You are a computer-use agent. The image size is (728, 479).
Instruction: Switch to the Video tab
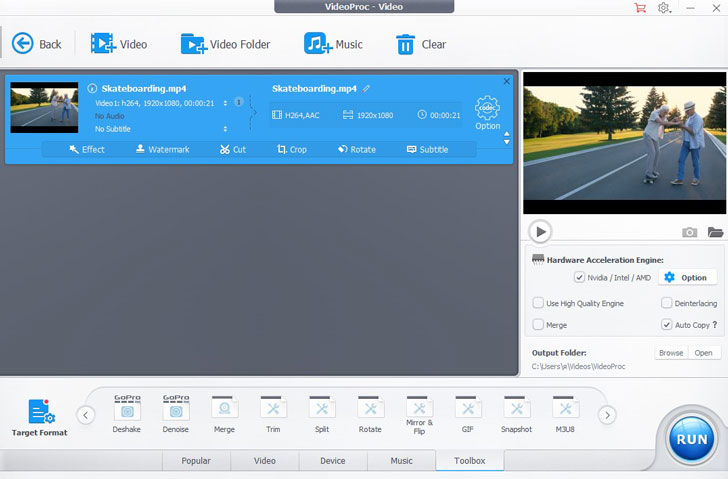[265, 460]
